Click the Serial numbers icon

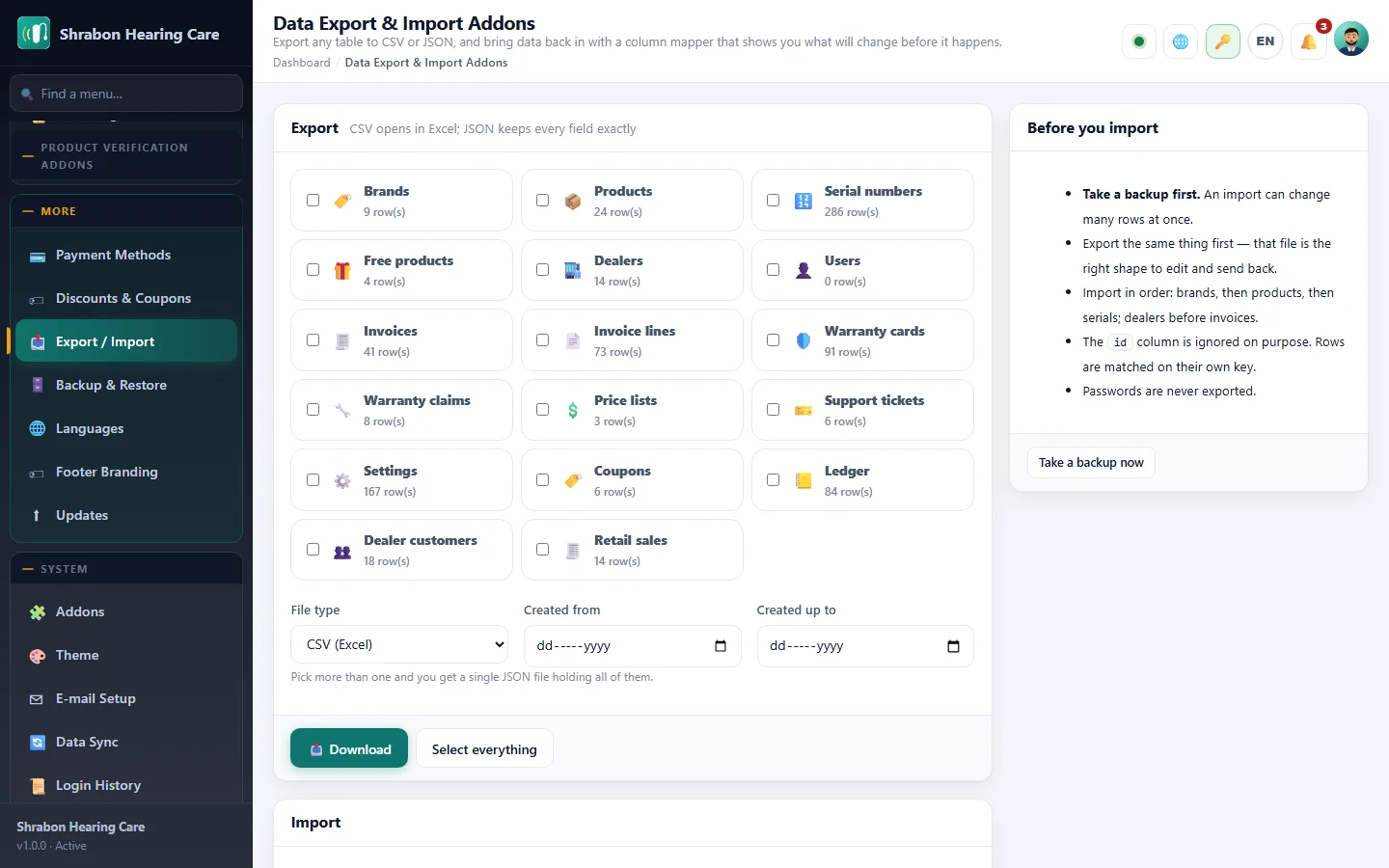[803, 202]
